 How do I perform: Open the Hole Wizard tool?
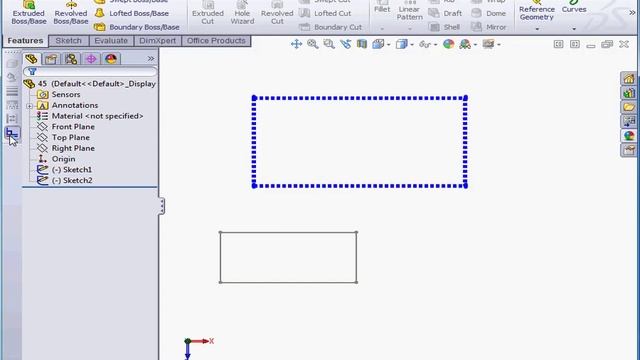(x=242, y=13)
